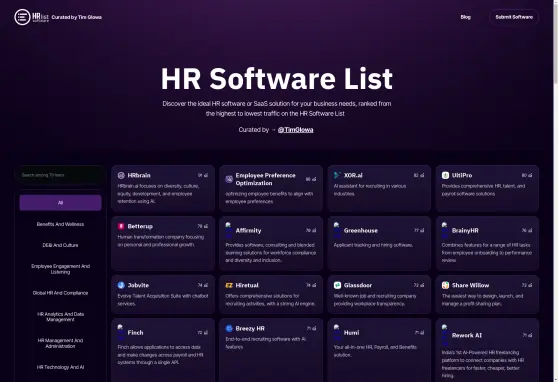
Task: Open the Hiretual card title
Action: [247, 285]
